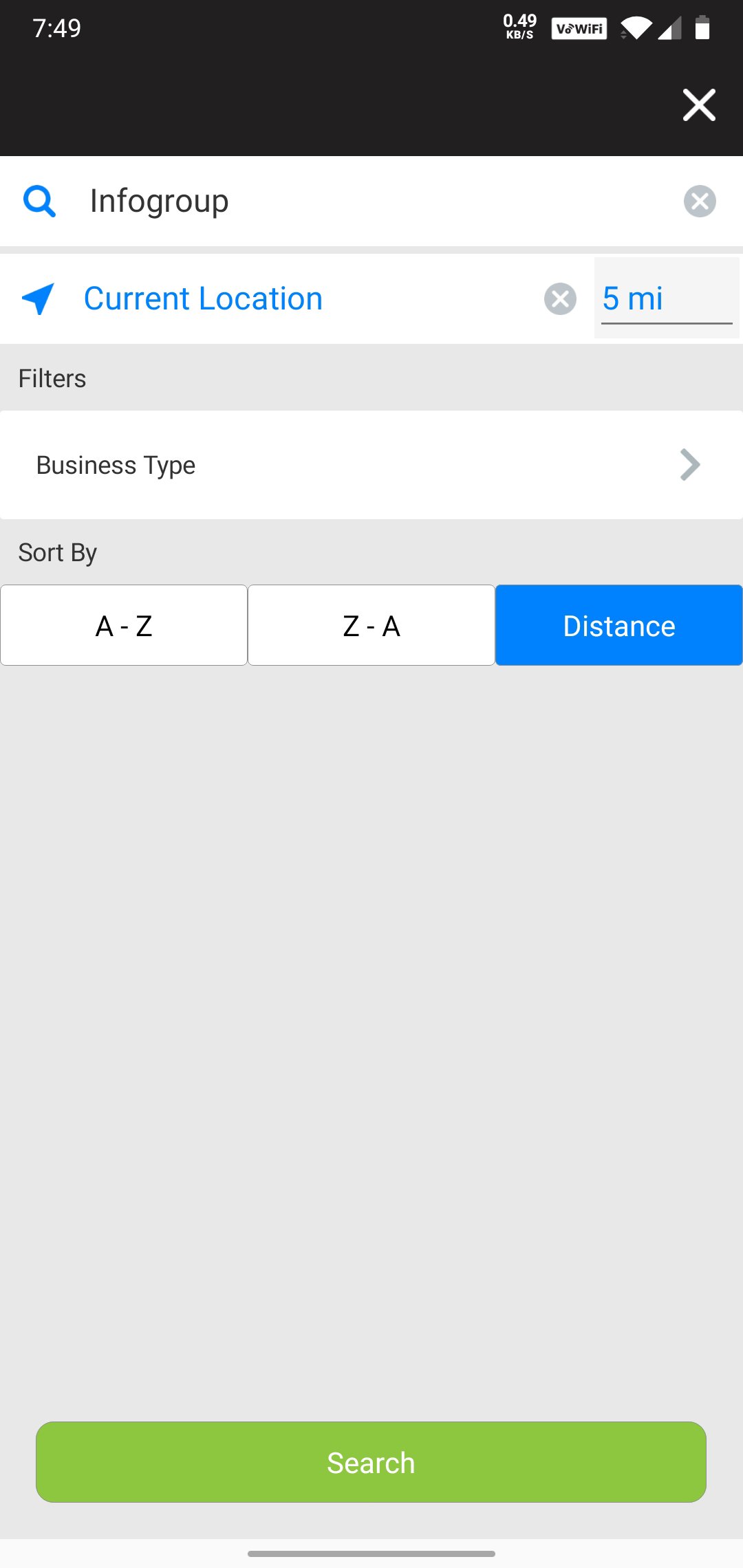743x1568 pixels.
Task: Clear the Infogroup search text
Action: pos(700,202)
